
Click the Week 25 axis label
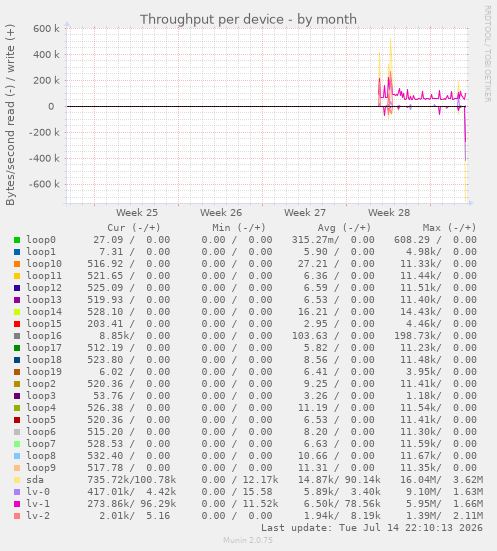tap(137, 213)
